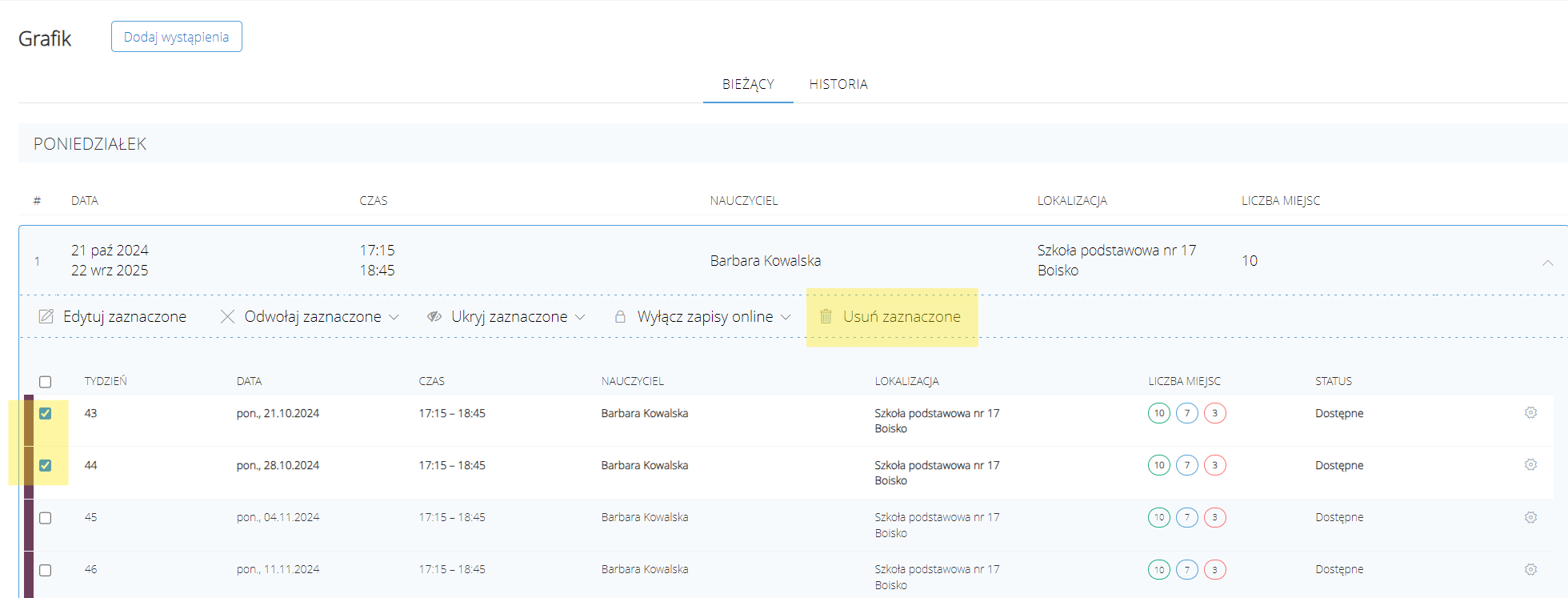
Task: Click green circle 10 in week 43 row
Action: 1159,413
